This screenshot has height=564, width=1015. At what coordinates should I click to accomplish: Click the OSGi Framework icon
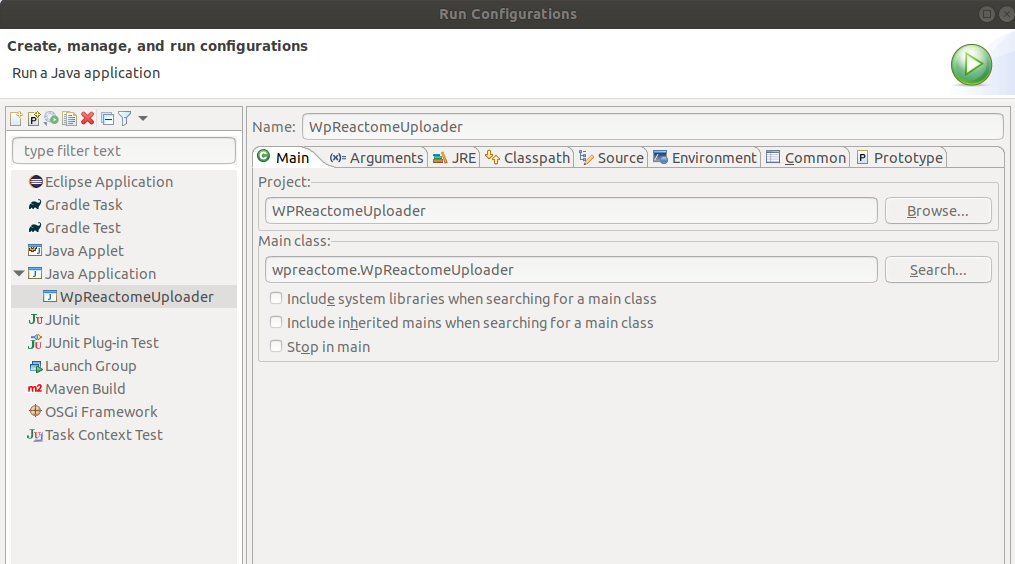pos(36,411)
